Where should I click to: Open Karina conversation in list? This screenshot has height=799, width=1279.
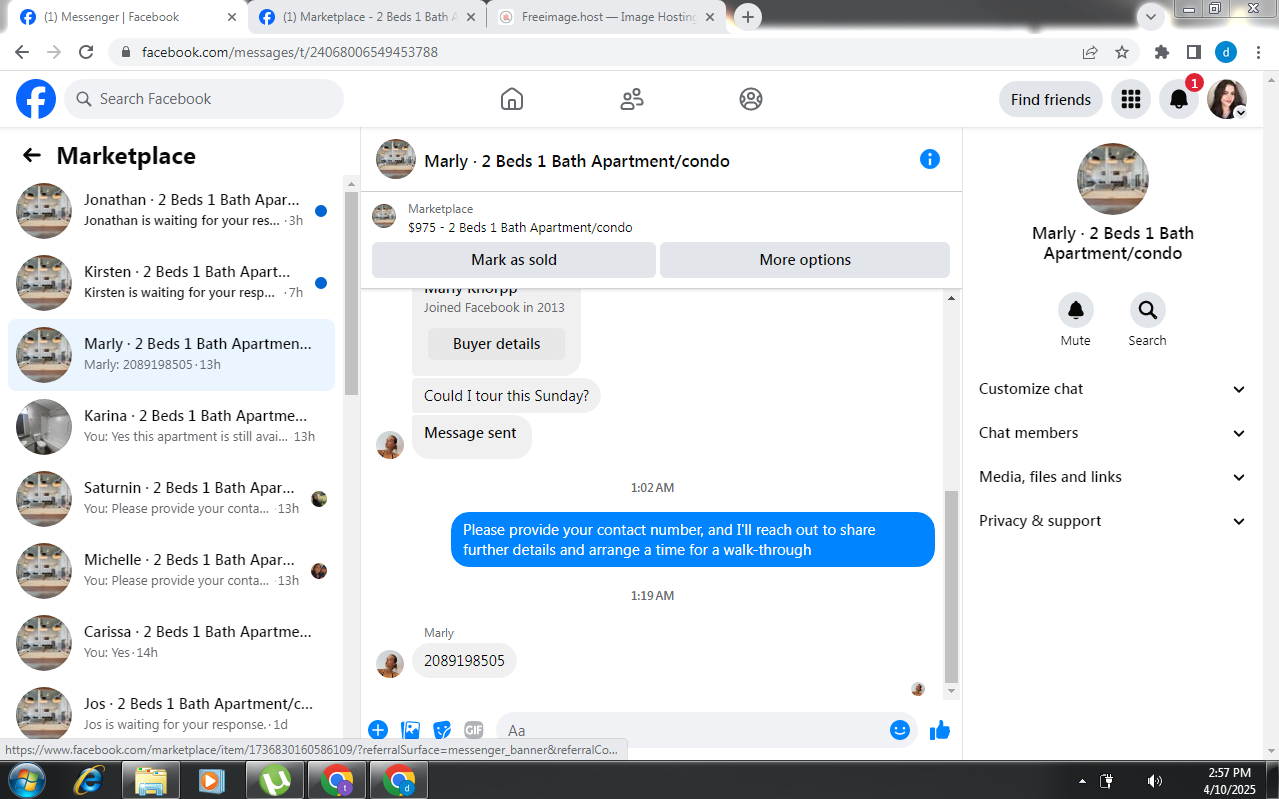pyautogui.click(x=172, y=427)
